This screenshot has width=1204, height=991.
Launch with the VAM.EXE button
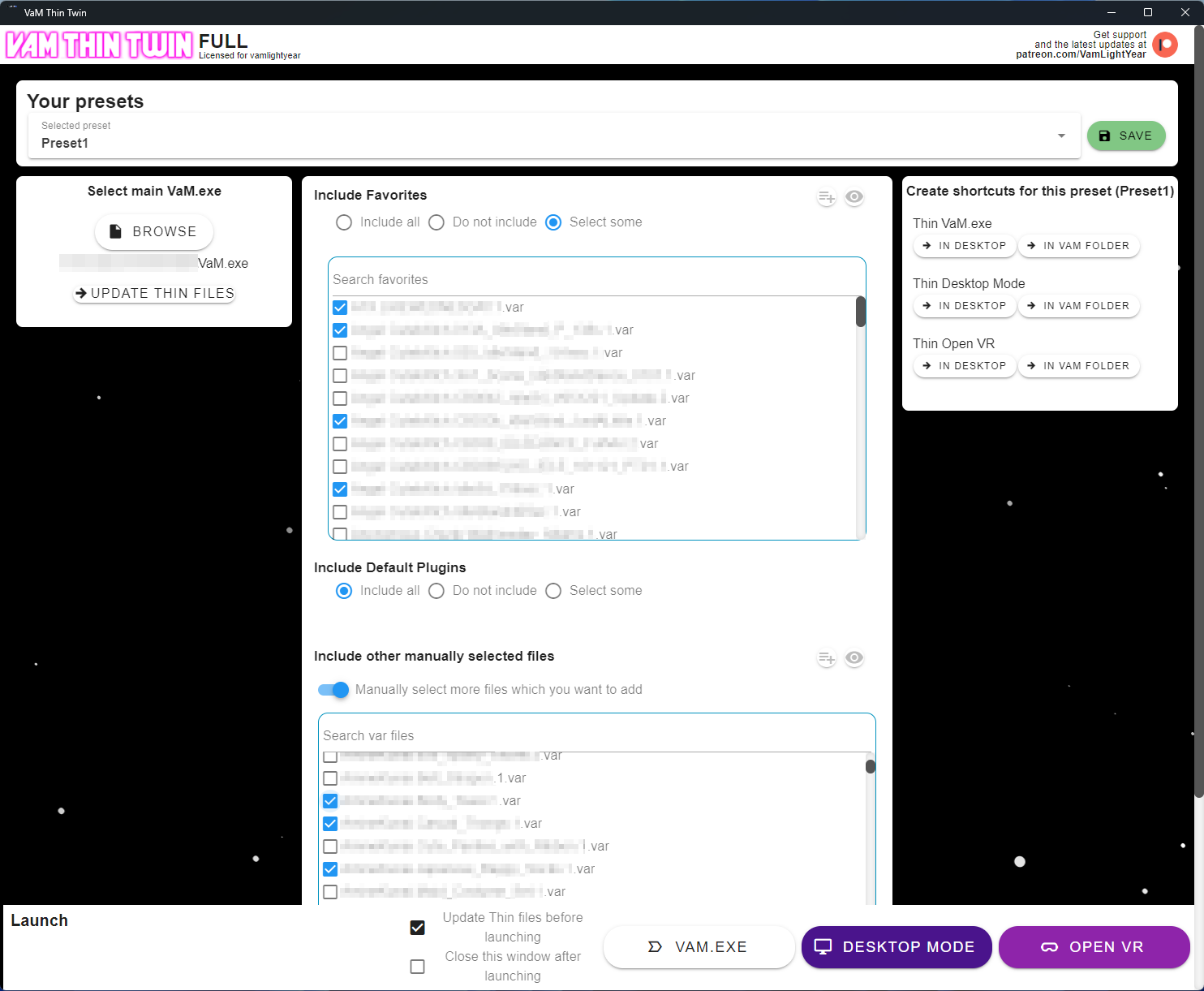pyautogui.click(x=699, y=947)
